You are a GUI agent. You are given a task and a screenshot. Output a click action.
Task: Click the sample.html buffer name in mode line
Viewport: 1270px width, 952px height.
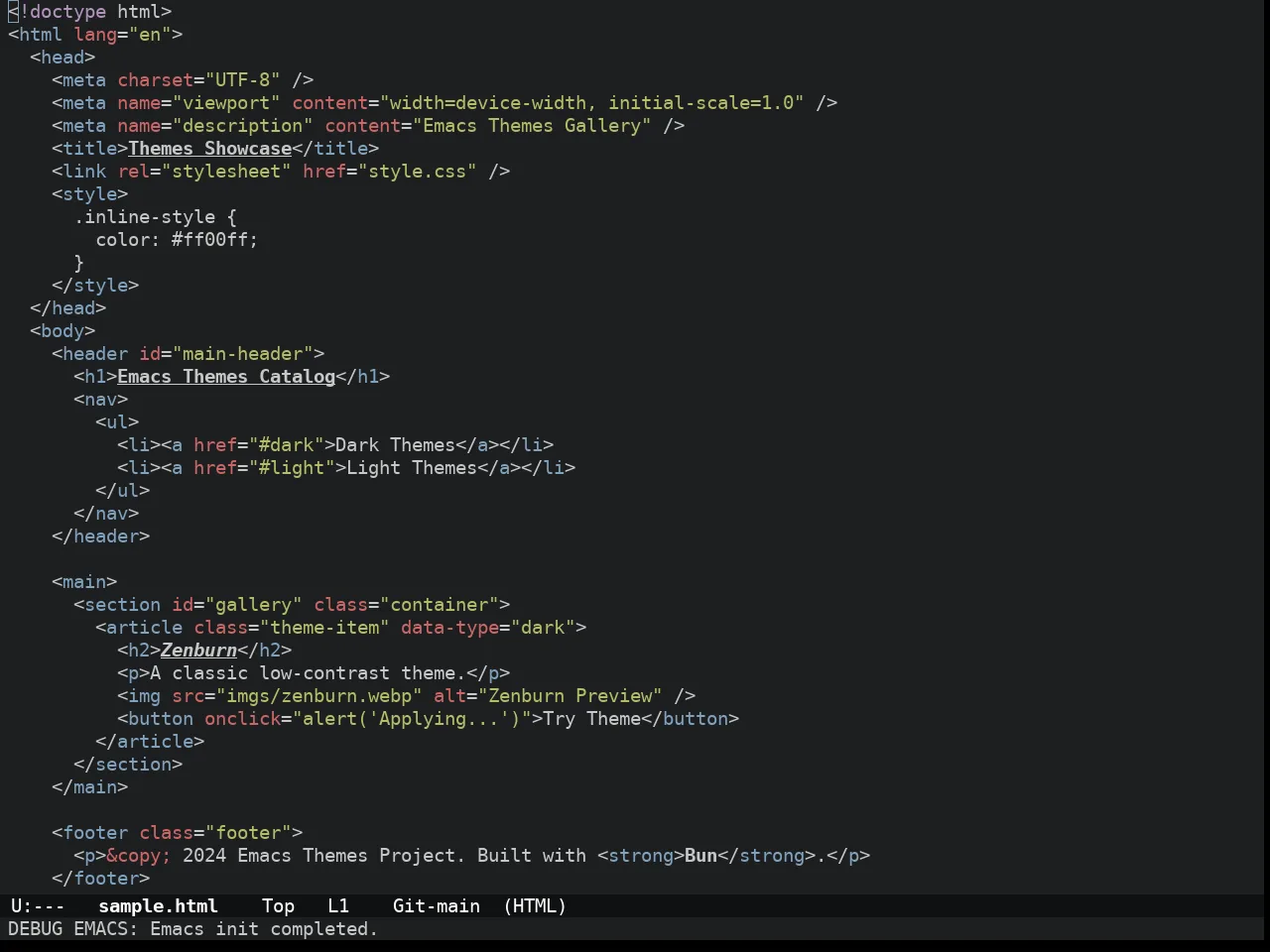pos(158,905)
